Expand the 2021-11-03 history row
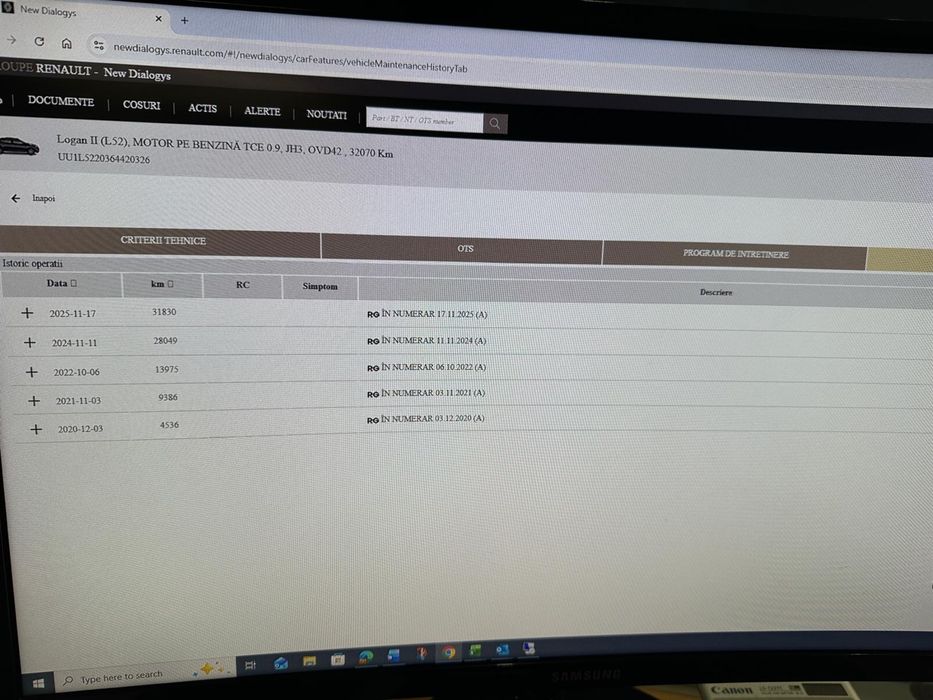The image size is (933, 700). (x=34, y=401)
